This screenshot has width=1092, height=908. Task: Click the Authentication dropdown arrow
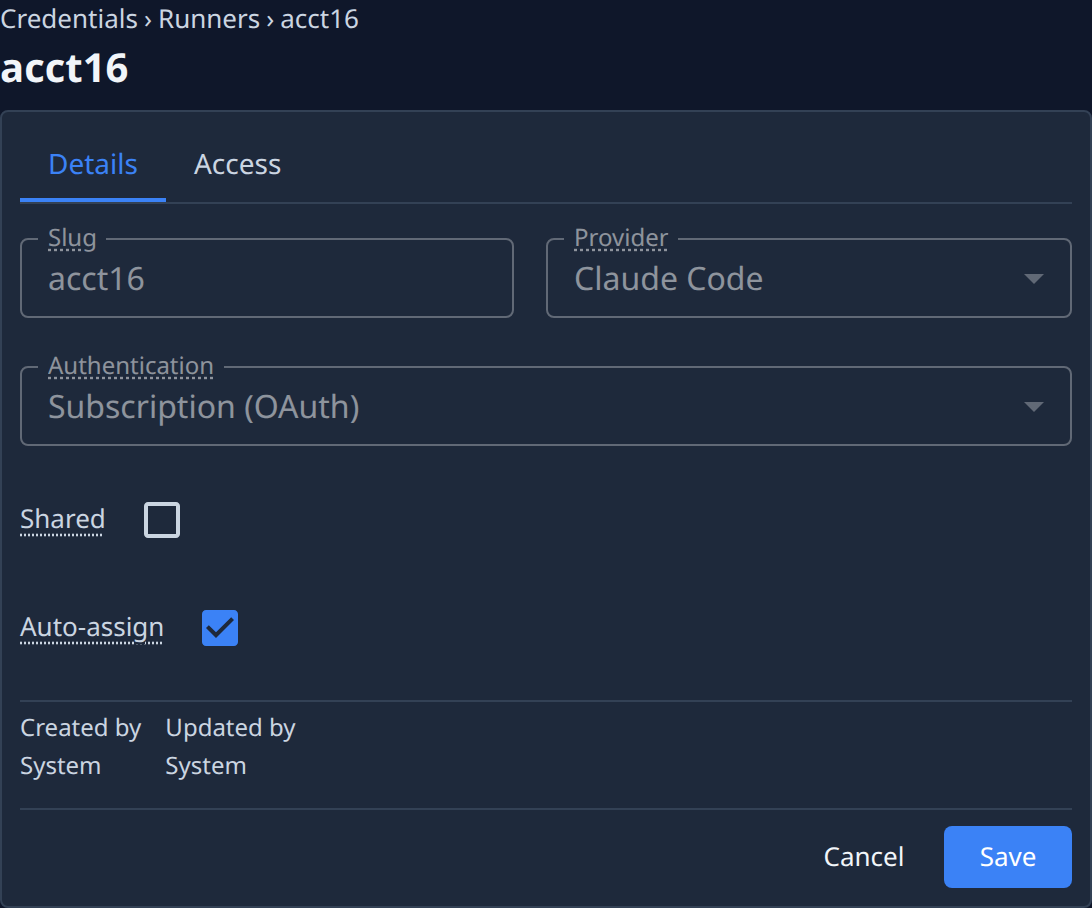[x=1034, y=407]
